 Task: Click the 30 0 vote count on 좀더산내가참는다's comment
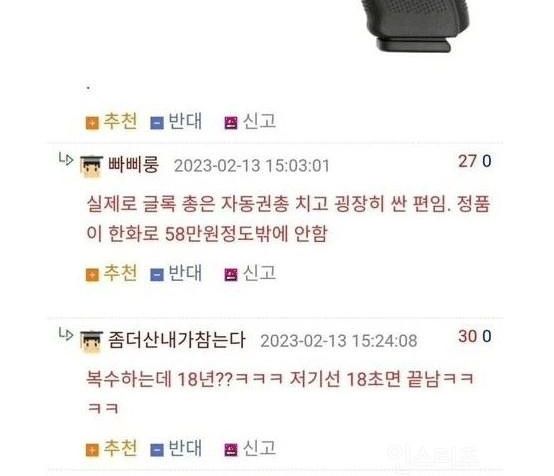[475, 336]
